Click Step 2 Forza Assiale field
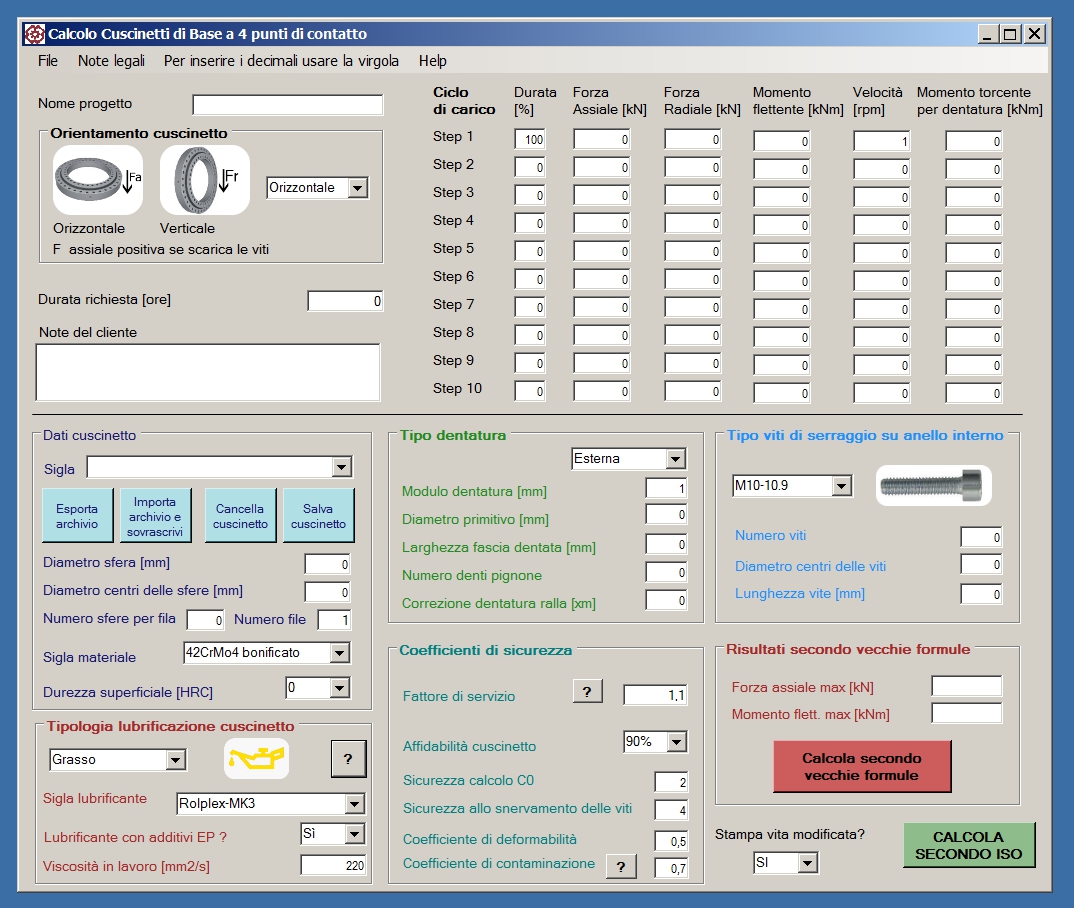The image size is (1074, 908). (601, 167)
